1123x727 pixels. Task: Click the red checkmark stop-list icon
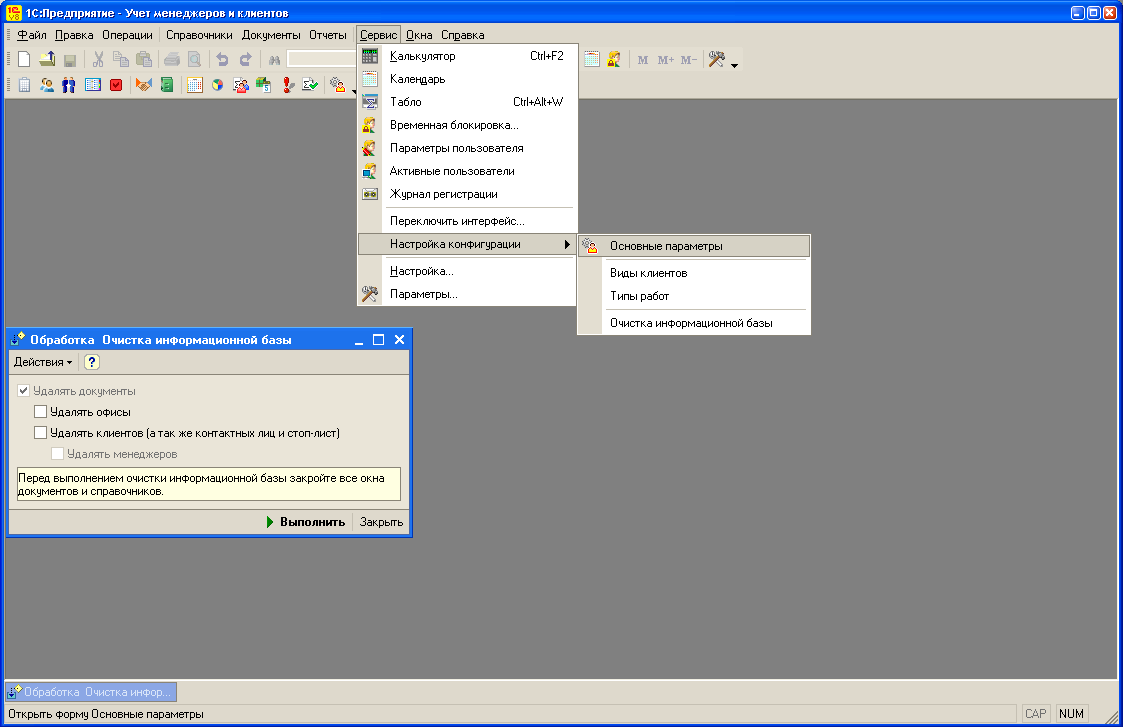pyautogui.click(x=116, y=85)
